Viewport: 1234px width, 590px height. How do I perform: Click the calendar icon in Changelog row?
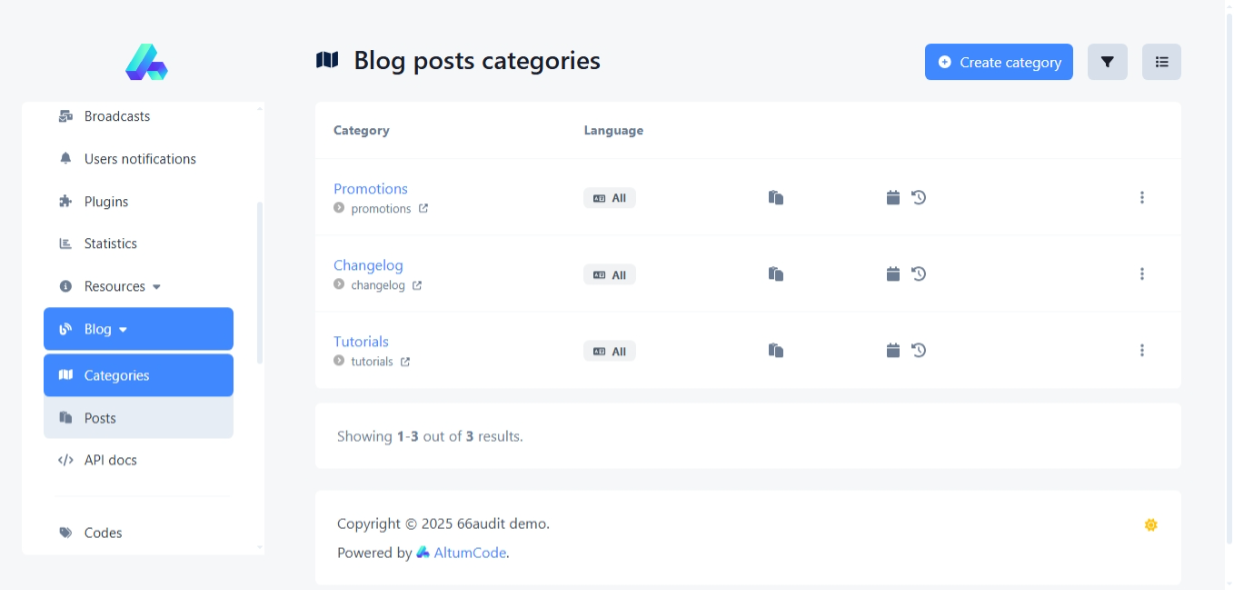click(893, 274)
